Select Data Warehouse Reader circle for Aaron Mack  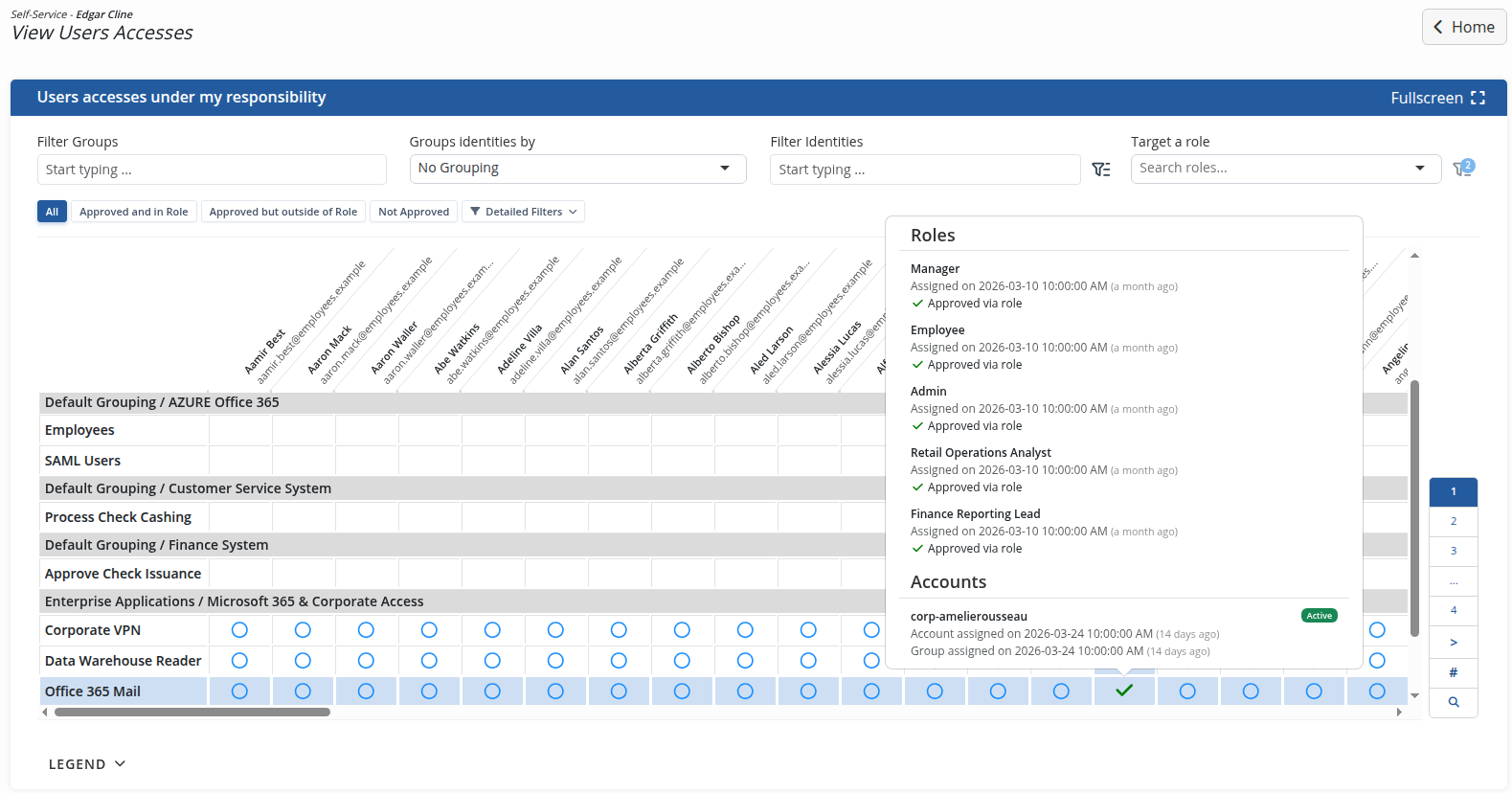[303, 660]
